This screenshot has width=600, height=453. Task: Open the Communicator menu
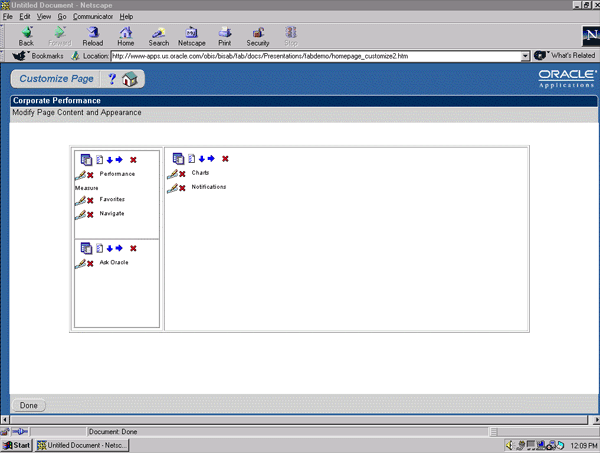coord(93,16)
